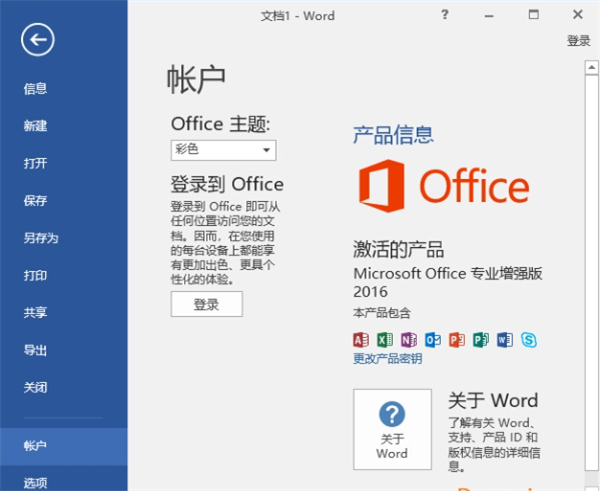The width and height of the screenshot is (600, 491).
Task: Click the 文档1 - Word window title
Action: point(298,16)
